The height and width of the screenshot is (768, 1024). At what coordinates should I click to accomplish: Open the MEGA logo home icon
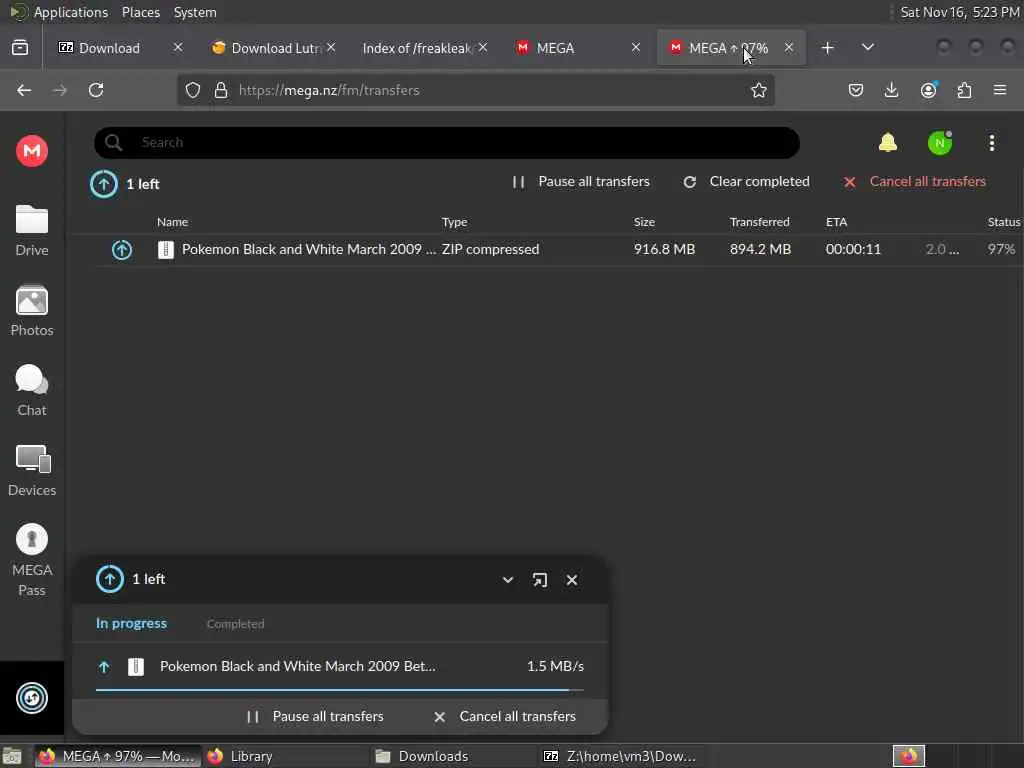pos(31,151)
